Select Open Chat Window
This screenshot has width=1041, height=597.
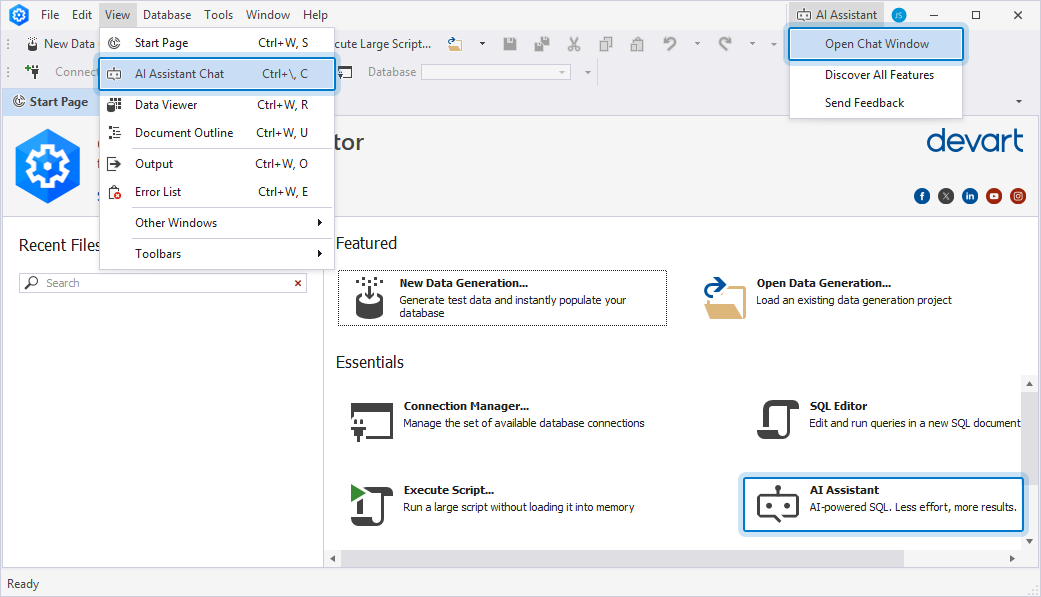[876, 44]
